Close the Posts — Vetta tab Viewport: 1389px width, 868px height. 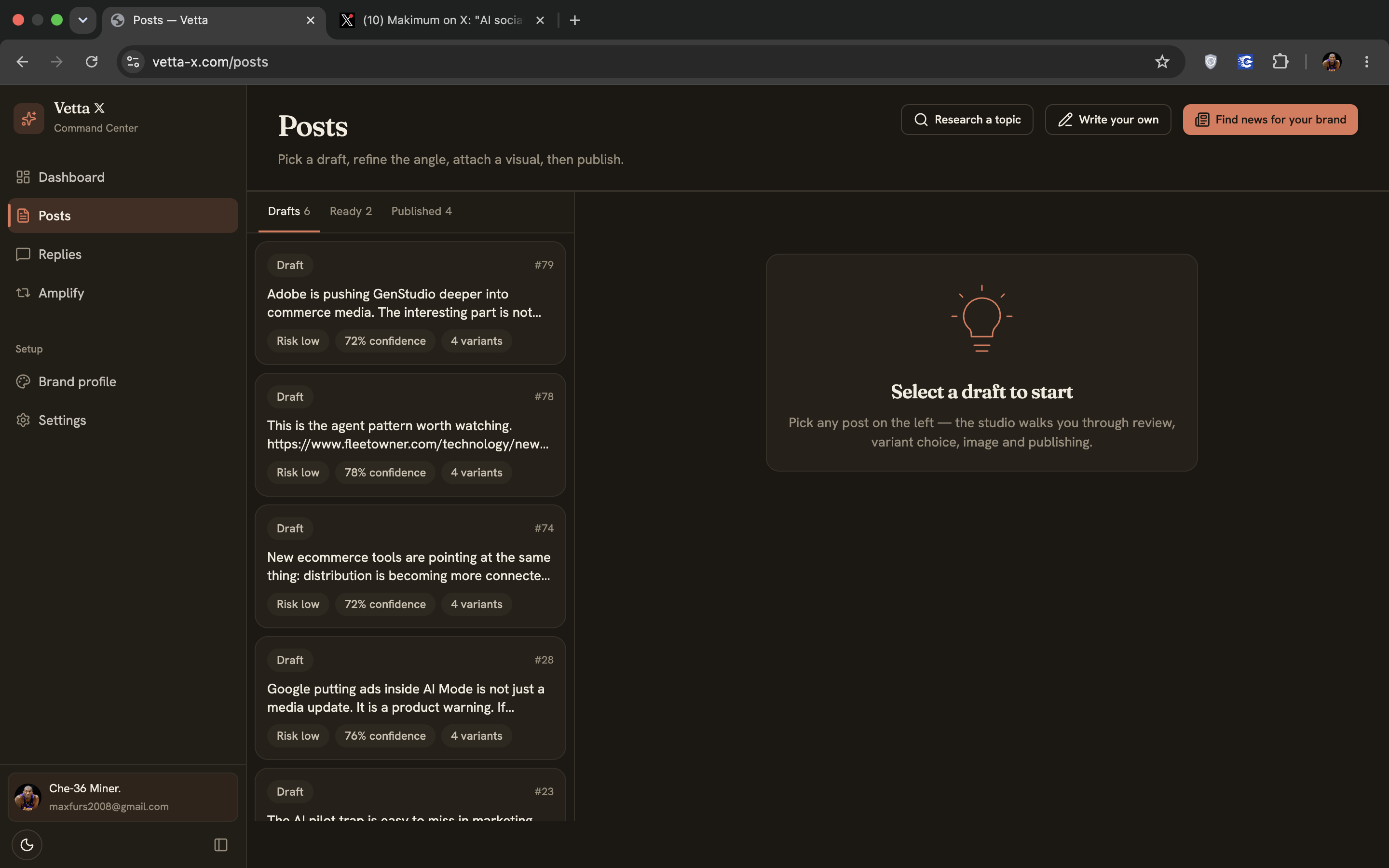(311, 20)
